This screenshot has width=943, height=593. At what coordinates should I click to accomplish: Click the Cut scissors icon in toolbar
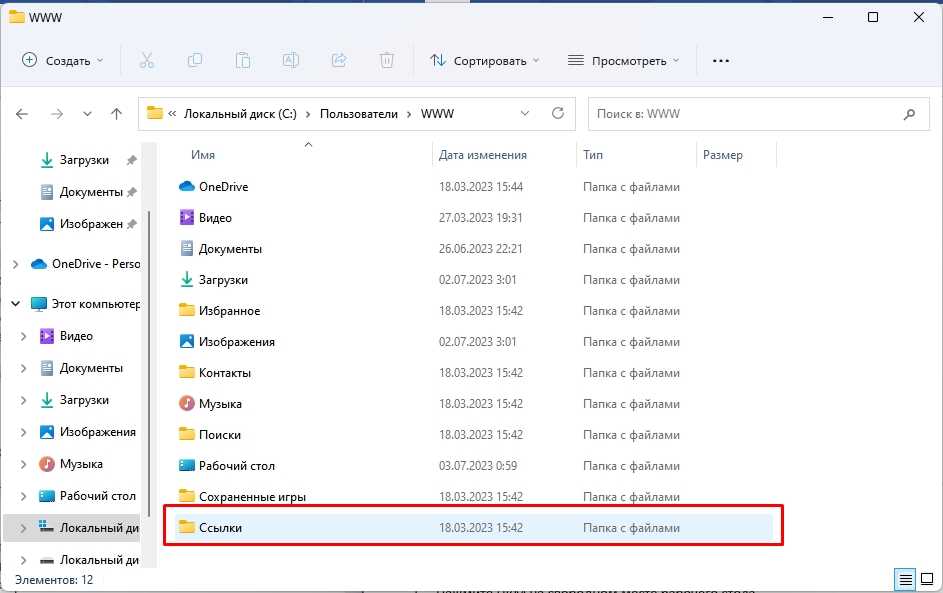click(147, 61)
